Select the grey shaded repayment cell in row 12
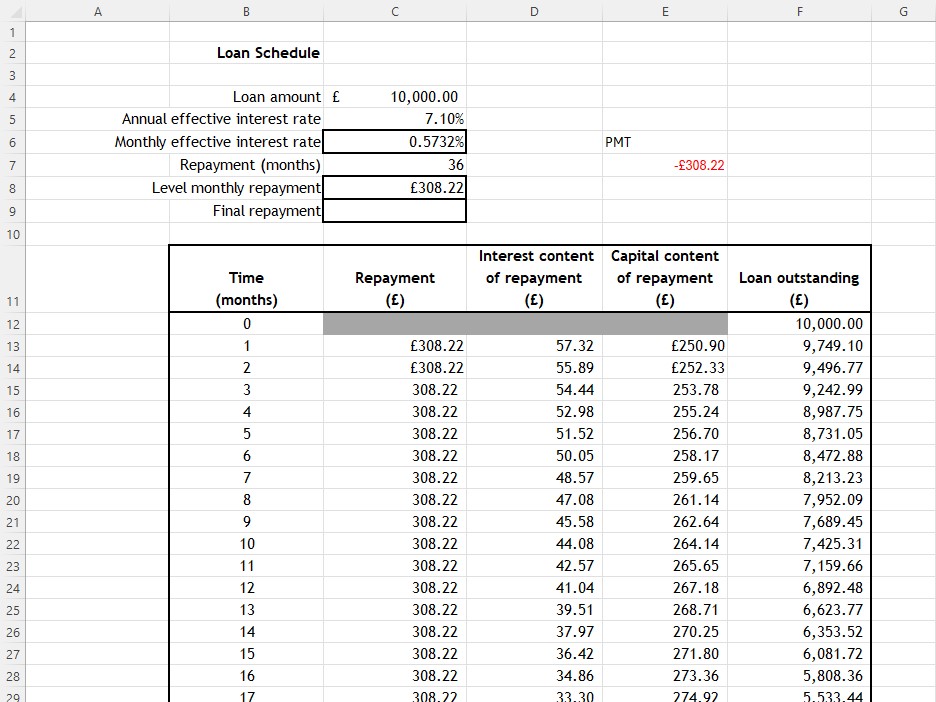The image size is (936, 702). [x=395, y=324]
